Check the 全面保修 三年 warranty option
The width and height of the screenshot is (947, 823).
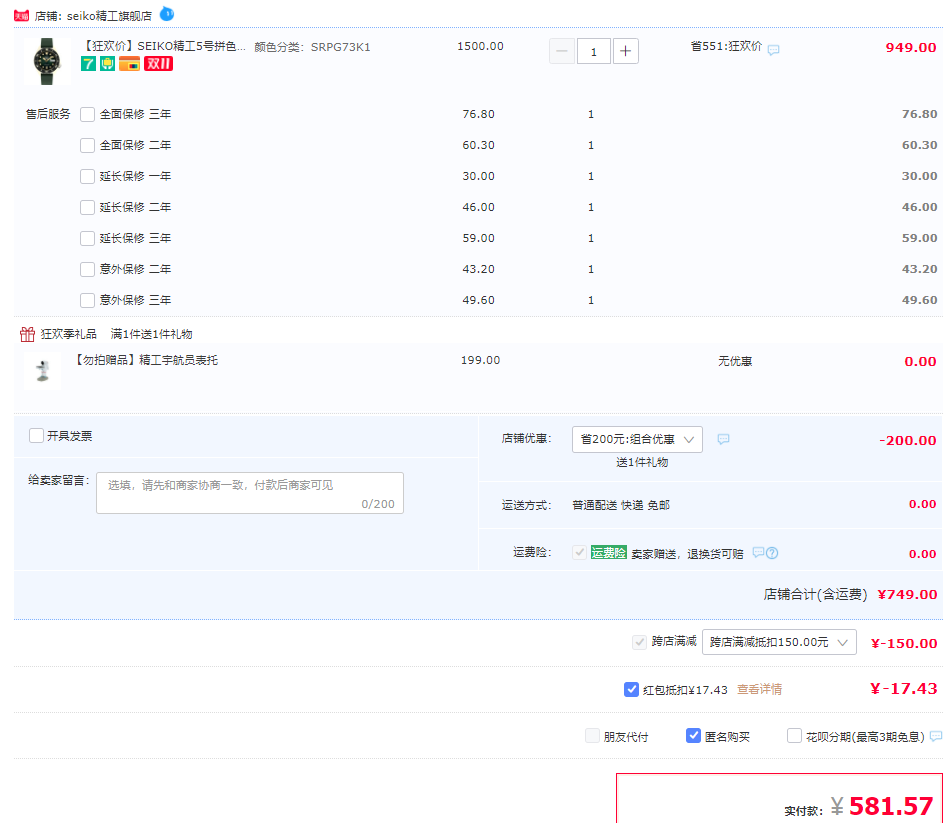[x=88, y=114]
